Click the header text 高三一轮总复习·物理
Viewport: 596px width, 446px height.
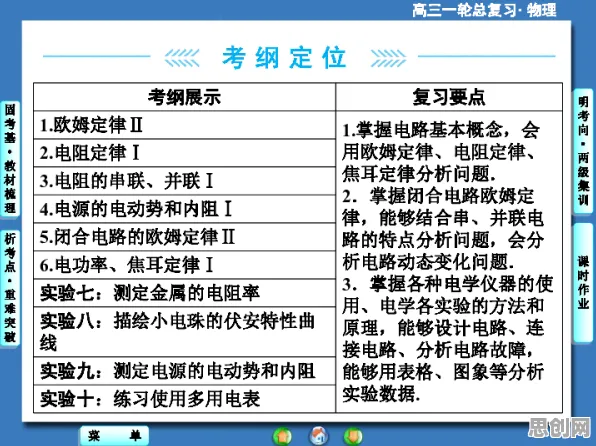484,10
